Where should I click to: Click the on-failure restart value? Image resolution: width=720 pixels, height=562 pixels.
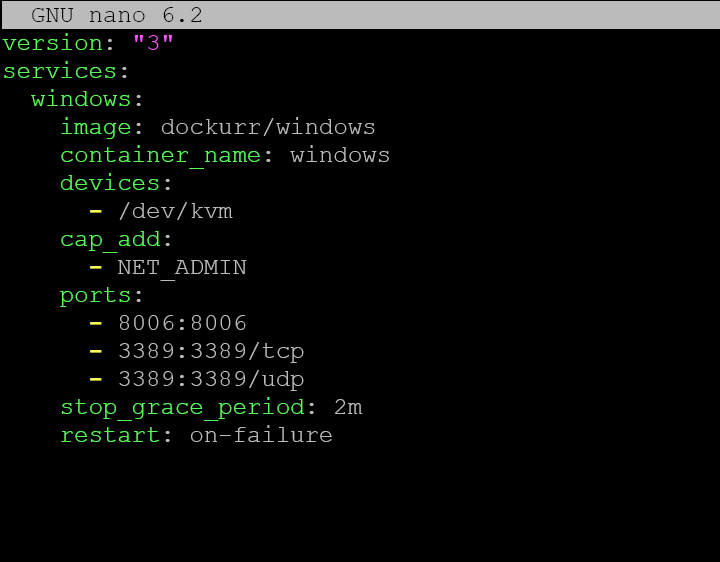click(261, 435)
